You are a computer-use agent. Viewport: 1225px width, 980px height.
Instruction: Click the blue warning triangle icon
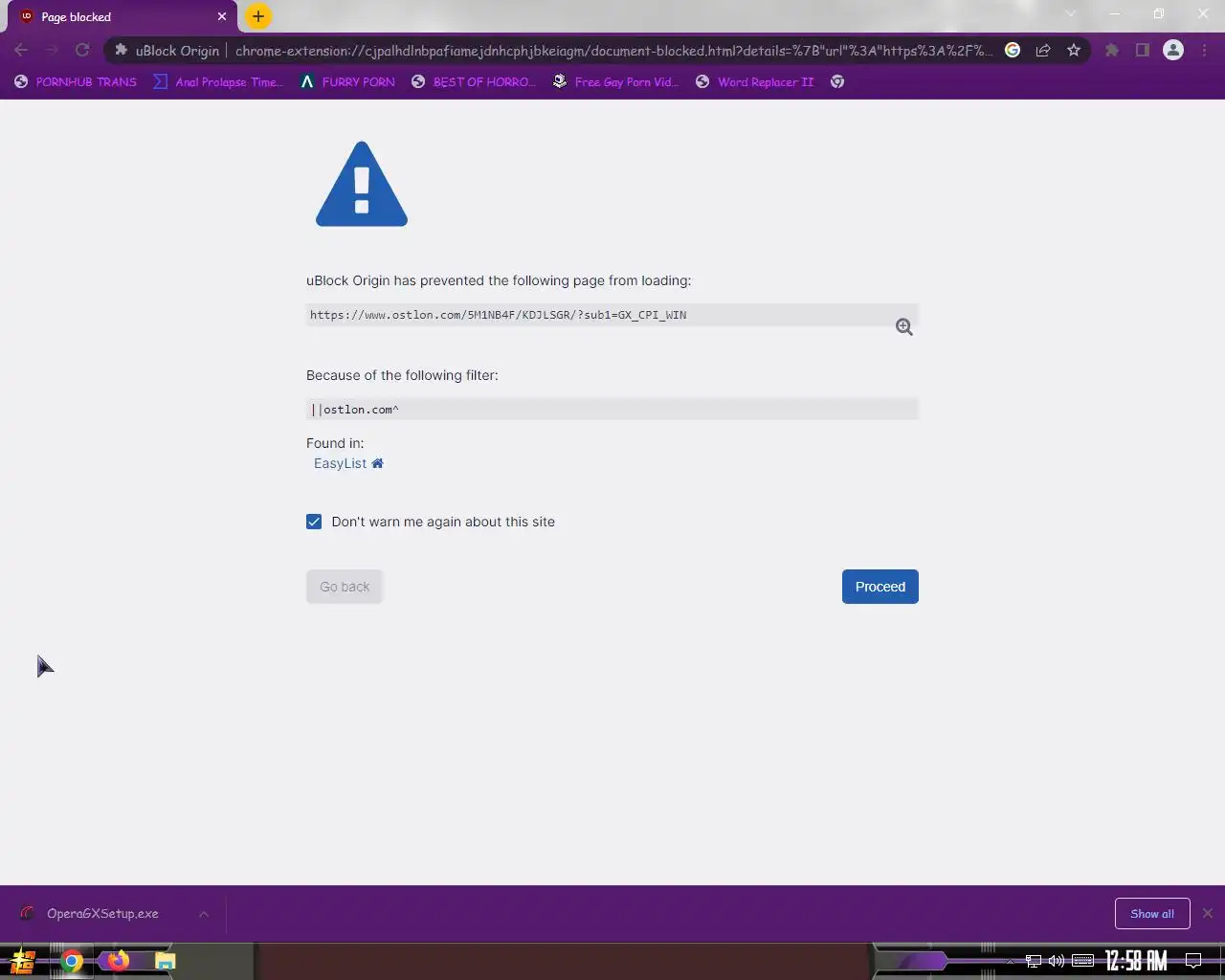click(362, 184)
